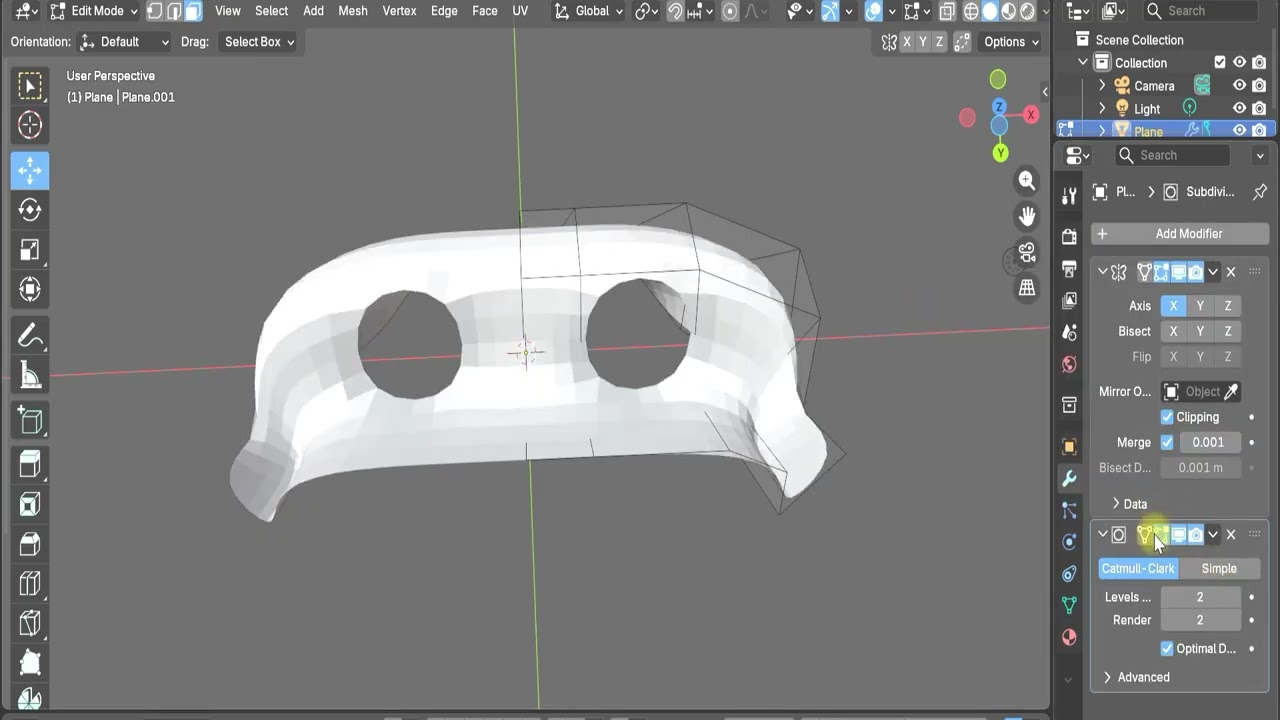1280x720 pixels.
Task: Toggle proportional editing in header
Action: pos(730,11)
